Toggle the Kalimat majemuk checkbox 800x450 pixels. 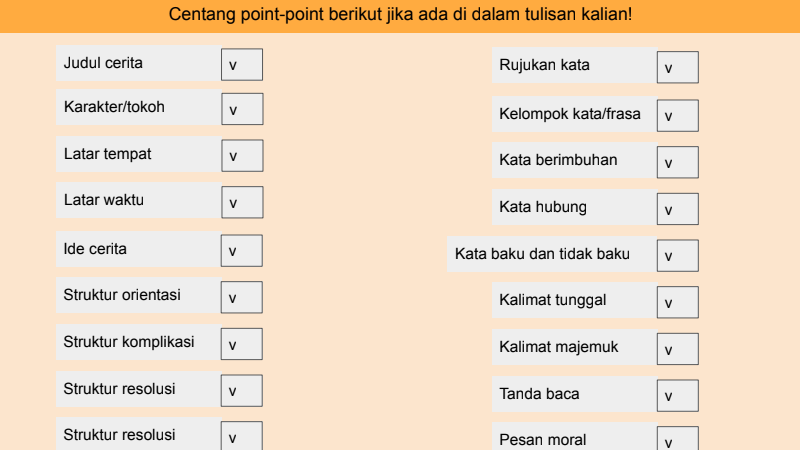[x=677, y=349]
